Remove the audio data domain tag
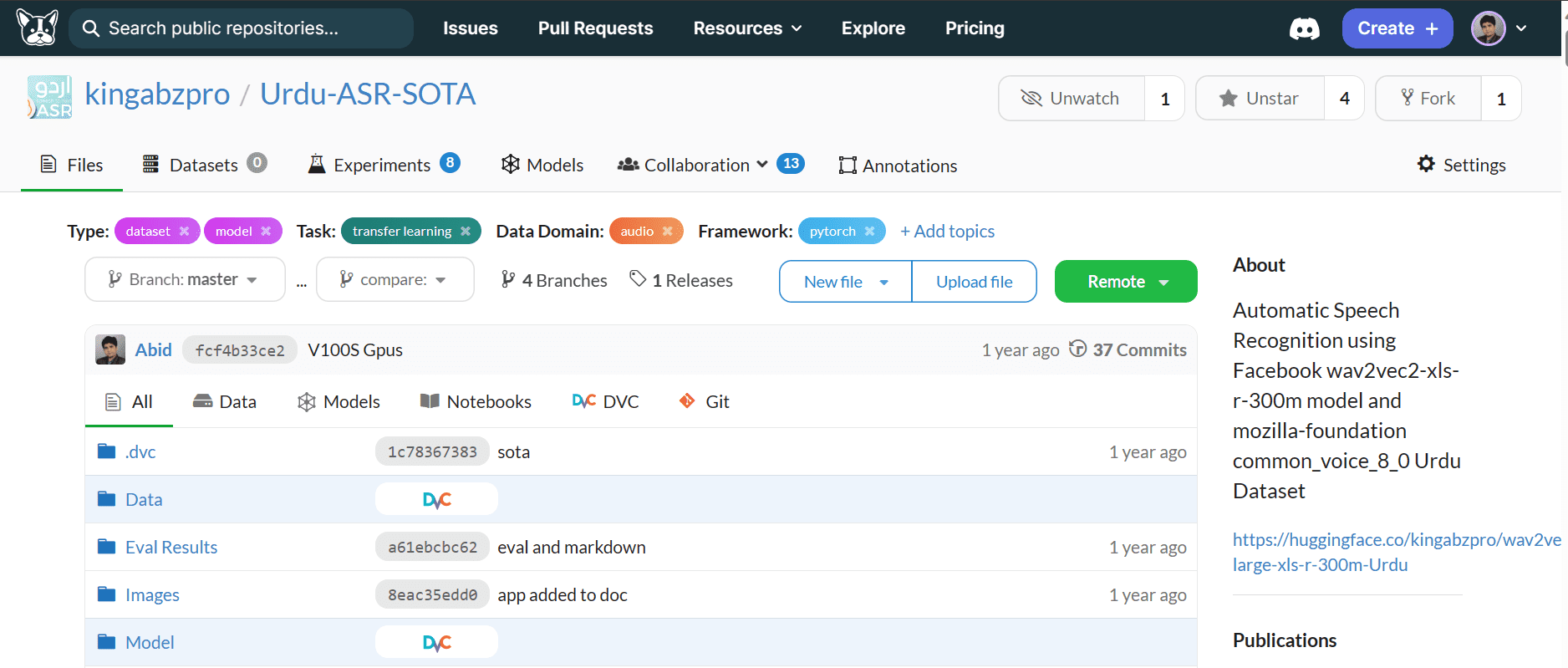 pos(668,231)
